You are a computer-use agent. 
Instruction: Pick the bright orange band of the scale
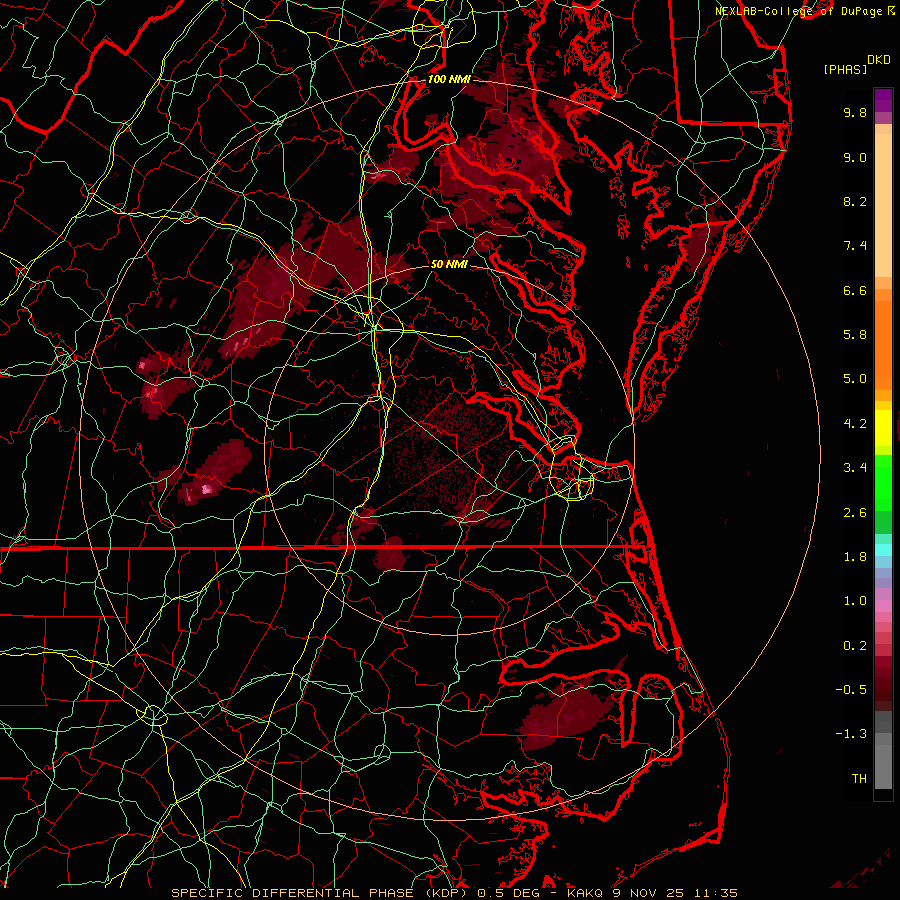tap(883, 344)
